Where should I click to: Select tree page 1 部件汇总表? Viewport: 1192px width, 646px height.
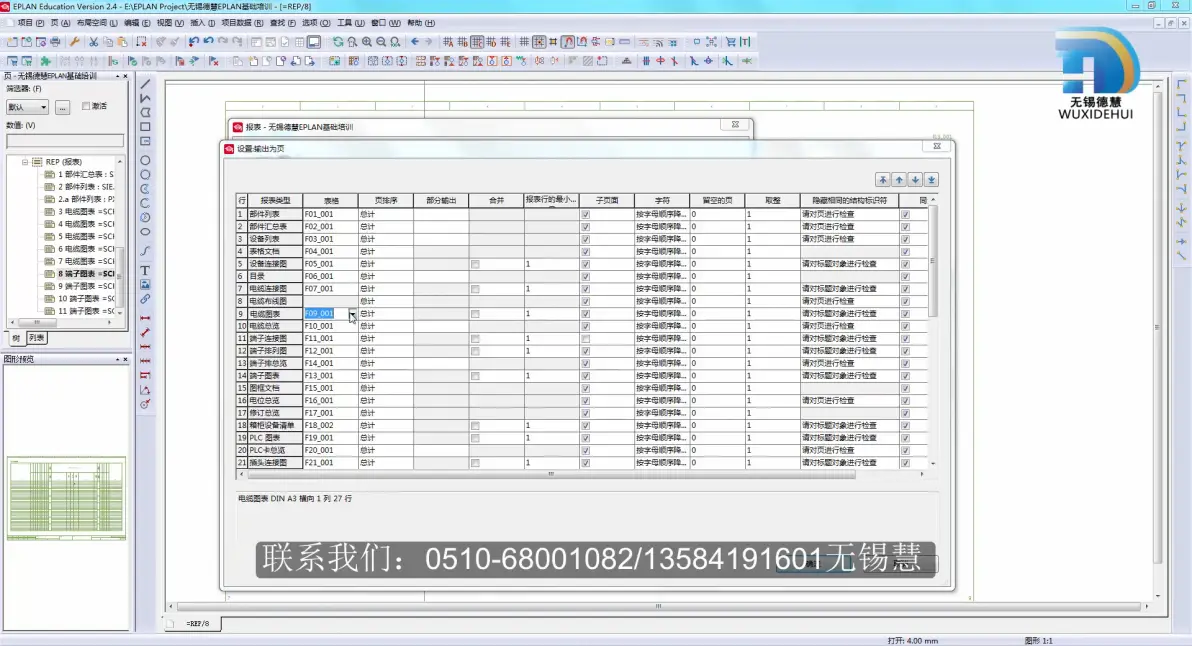[86, 174]
